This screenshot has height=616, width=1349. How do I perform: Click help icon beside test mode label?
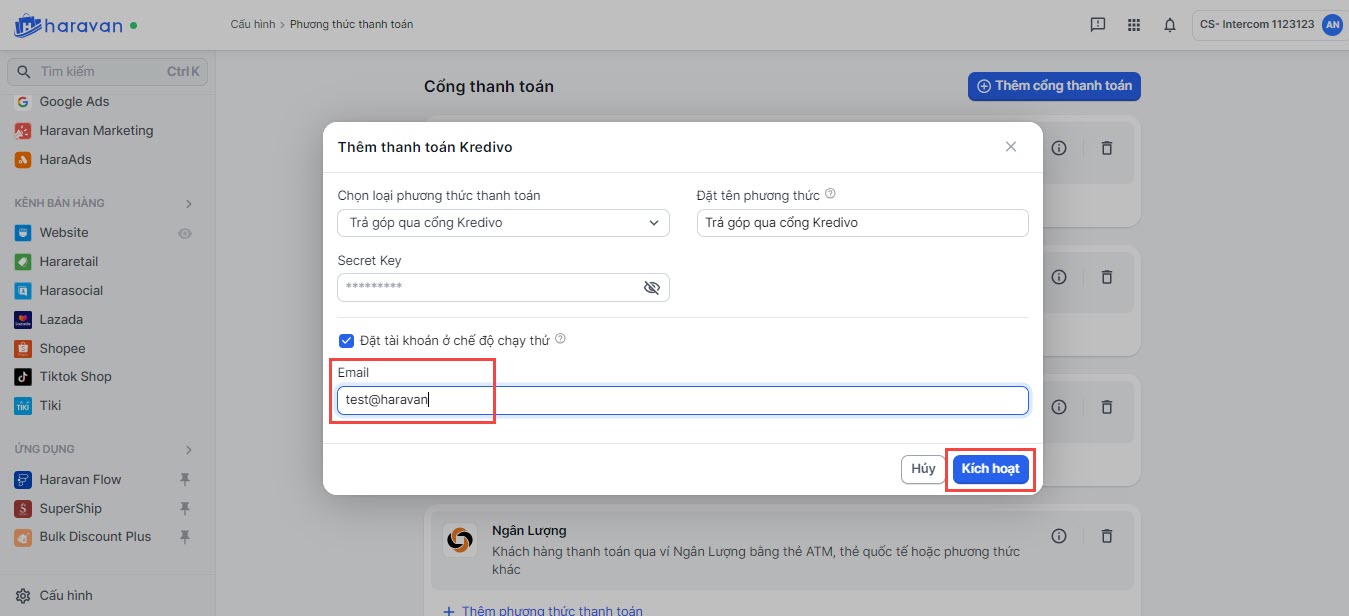[560, 339]
